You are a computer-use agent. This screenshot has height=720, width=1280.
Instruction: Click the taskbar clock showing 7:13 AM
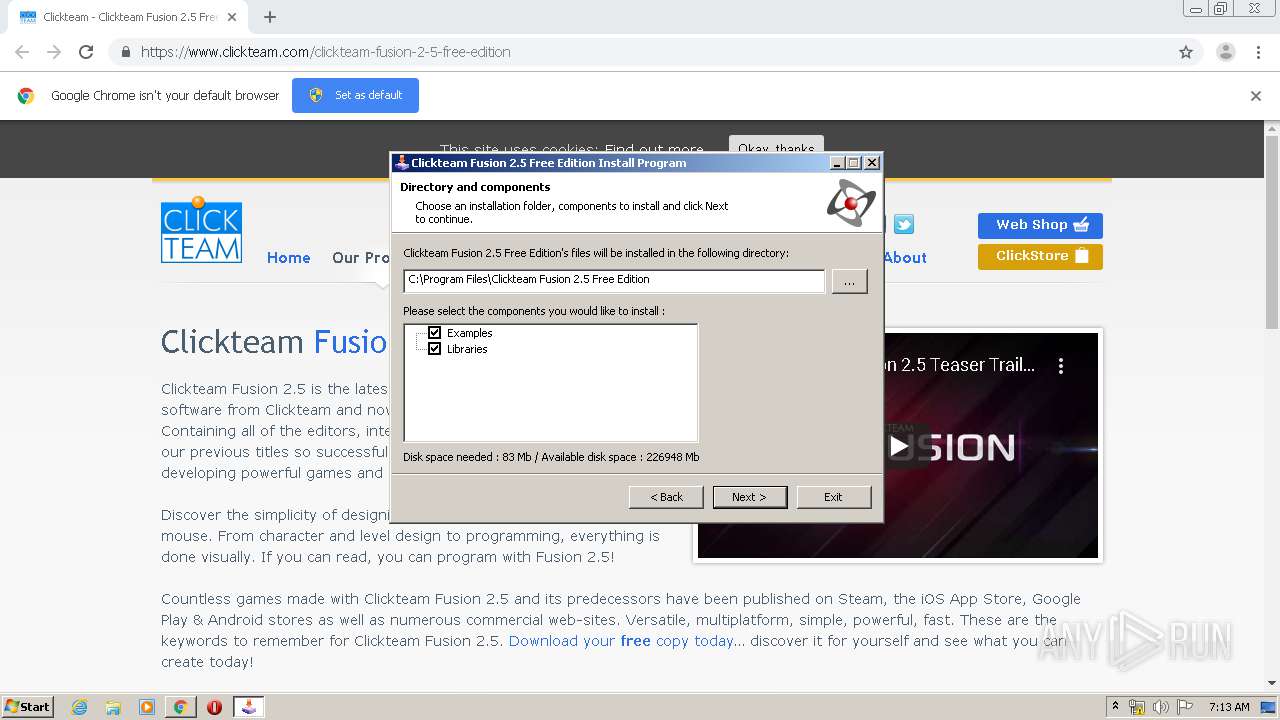coord(1229,707)
